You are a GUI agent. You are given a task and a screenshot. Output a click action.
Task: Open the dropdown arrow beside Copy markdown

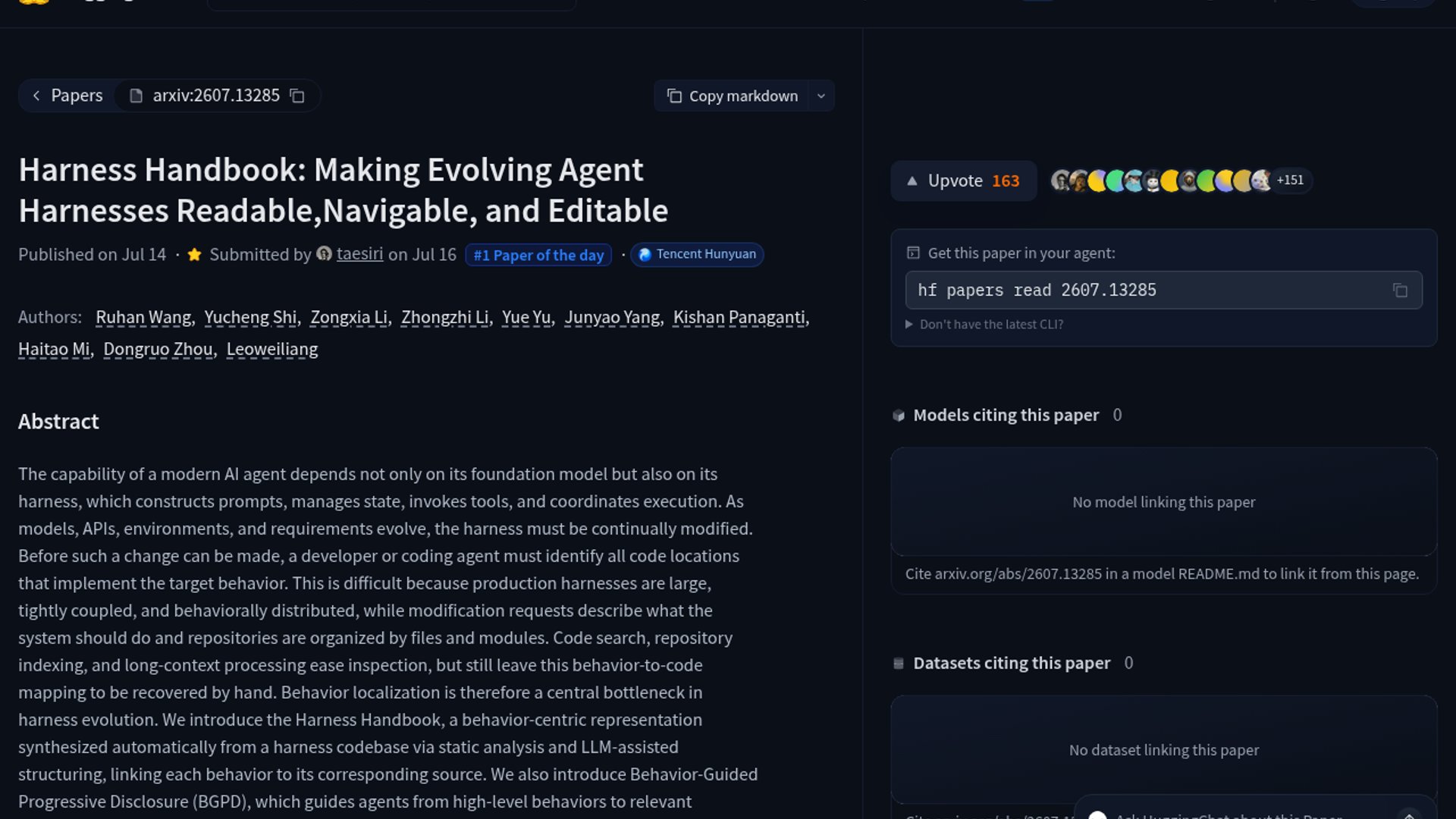(821, 96)
